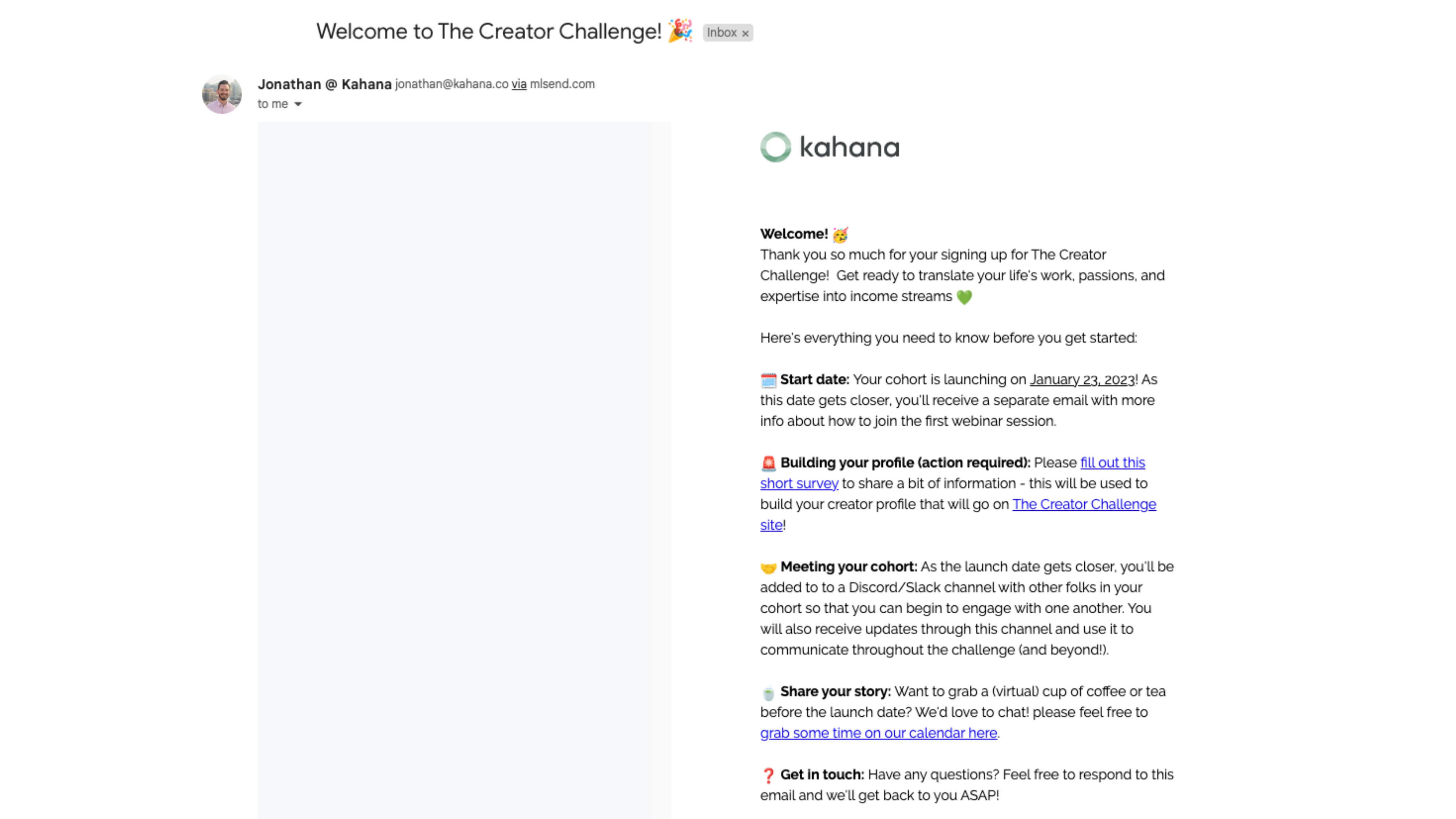The image size is (1456, 819).
Task: Open "grab some time on our calendar here" link
Action: 878,733
